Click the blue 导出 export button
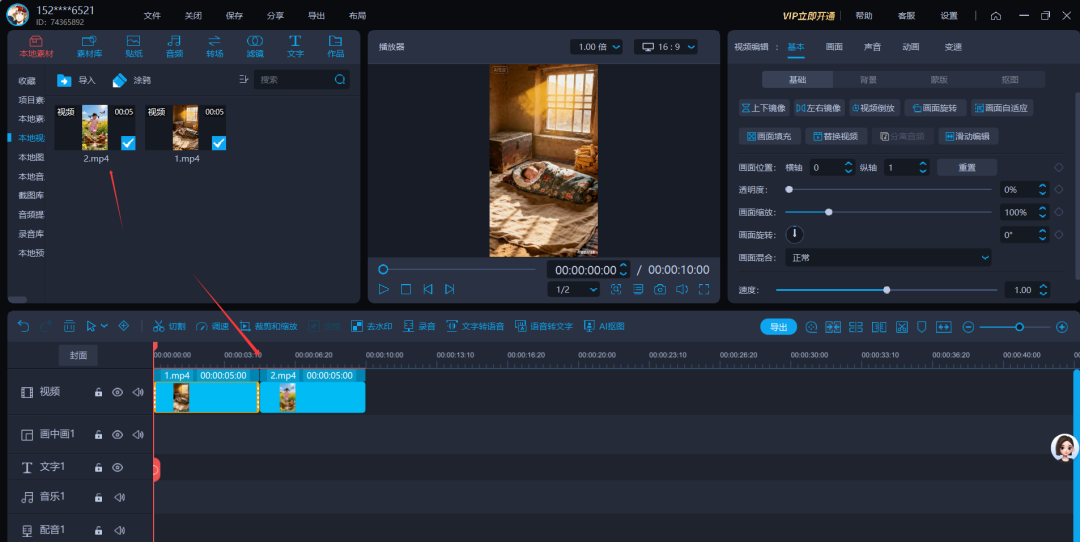1080x542 pixels. 778,327
